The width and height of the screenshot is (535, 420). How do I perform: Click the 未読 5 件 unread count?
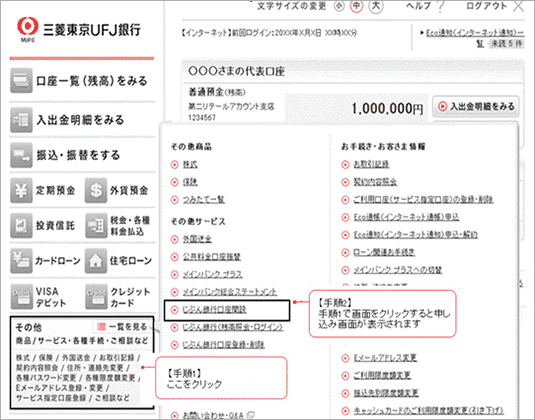(x=506, y=44)
